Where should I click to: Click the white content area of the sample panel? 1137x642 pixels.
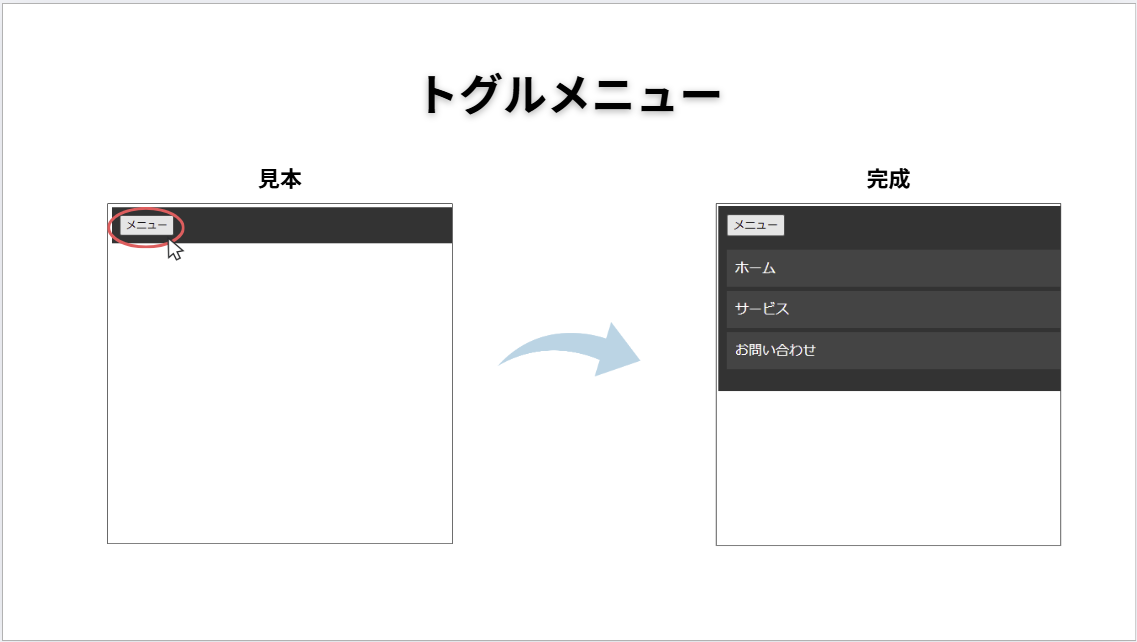click(x=282, y=400)
